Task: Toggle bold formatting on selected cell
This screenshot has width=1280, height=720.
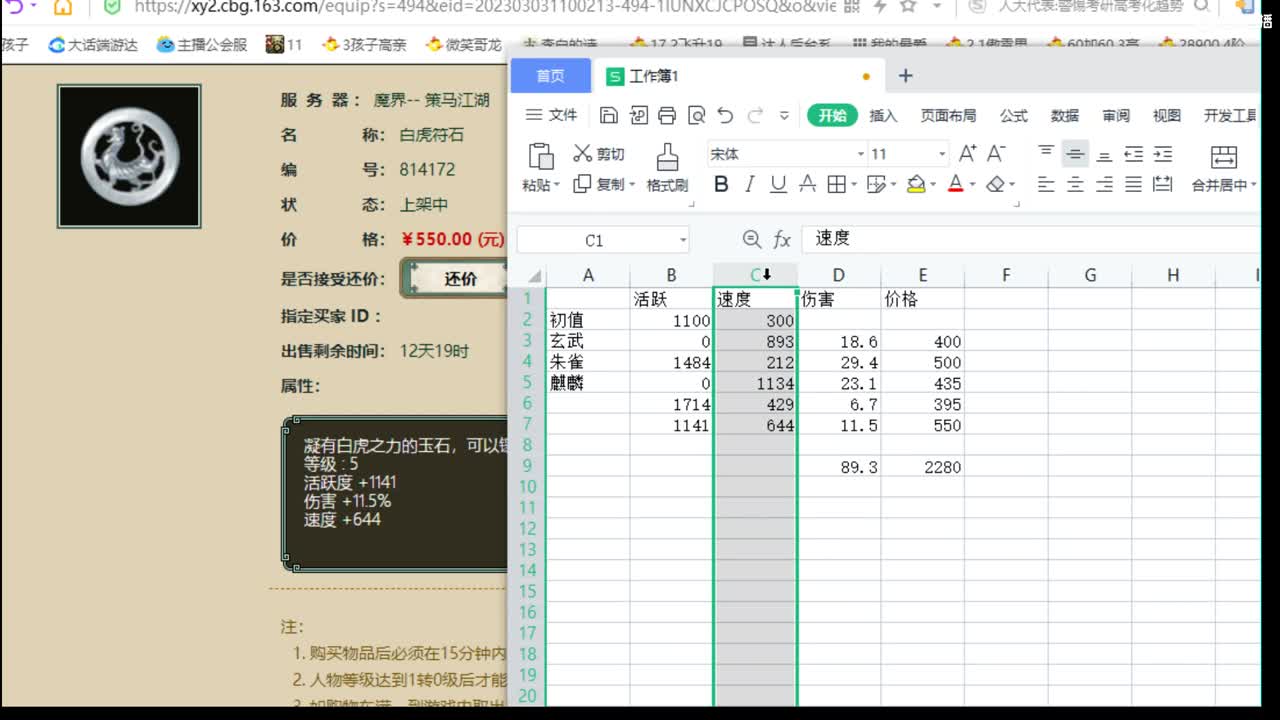Action: coord(720,184)
